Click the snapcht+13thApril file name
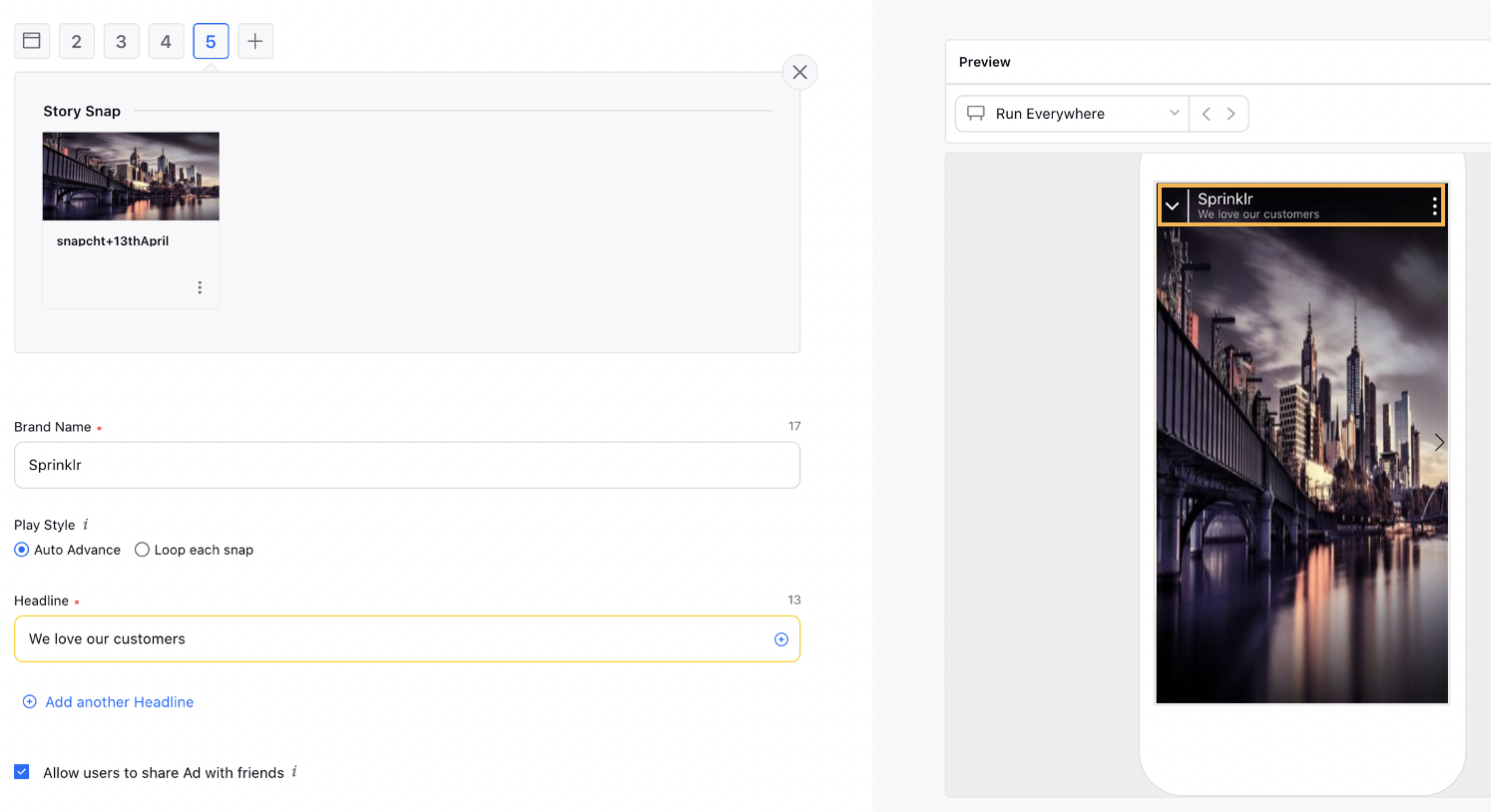The height and width of the screenshot is (812, 1491). coord(113,241)
